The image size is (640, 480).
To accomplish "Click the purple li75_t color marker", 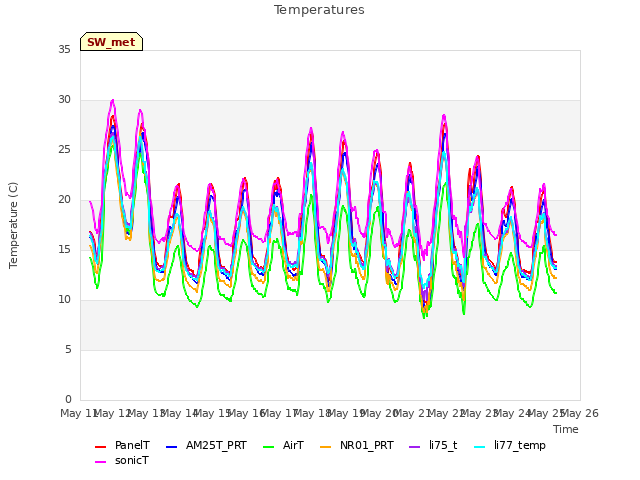I will [415, 447].
